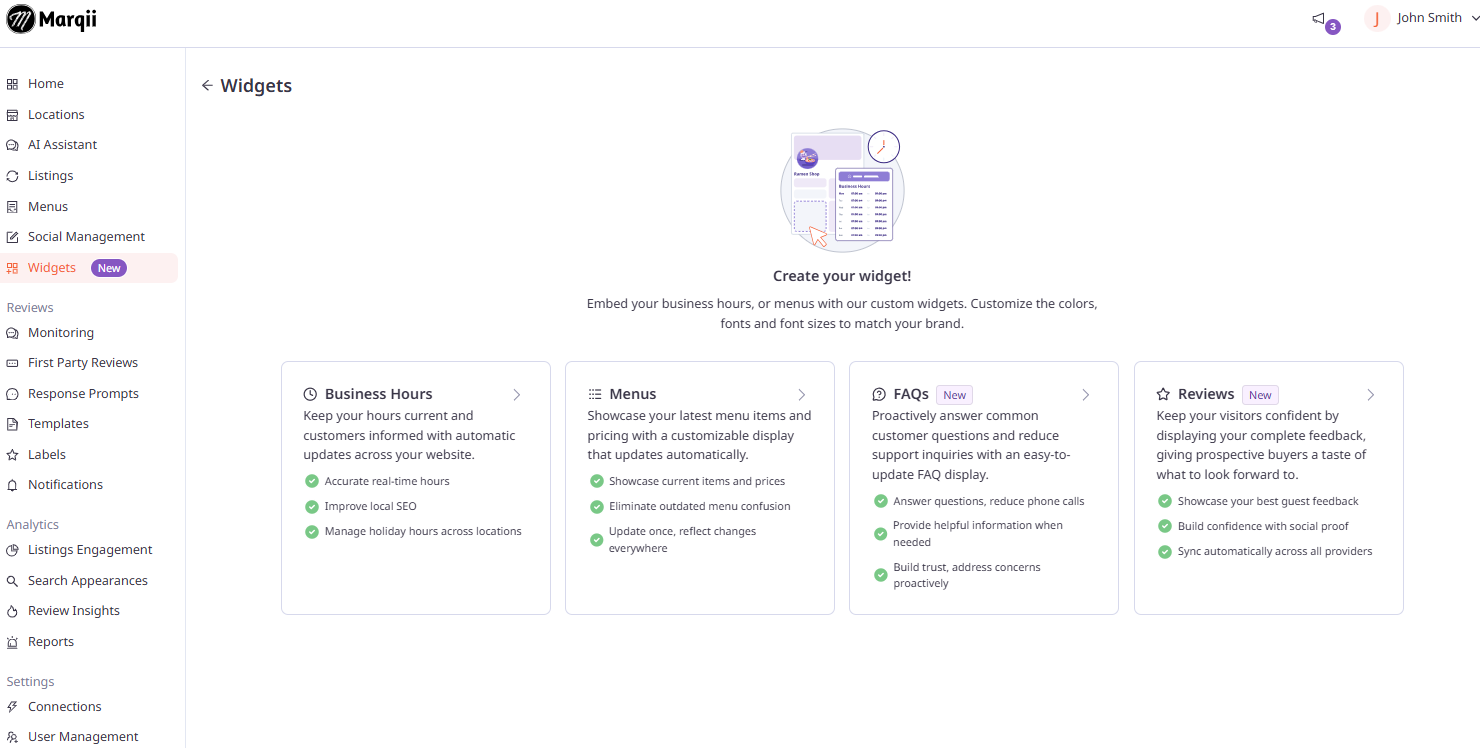Click the back arrow beside Widgets
The image size is (1480, 748).
pos(207,86)
